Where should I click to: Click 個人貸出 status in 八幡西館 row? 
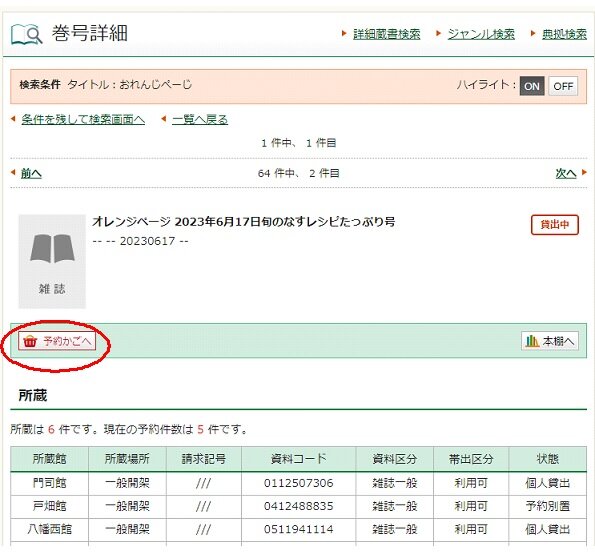[x=548, y=529]
